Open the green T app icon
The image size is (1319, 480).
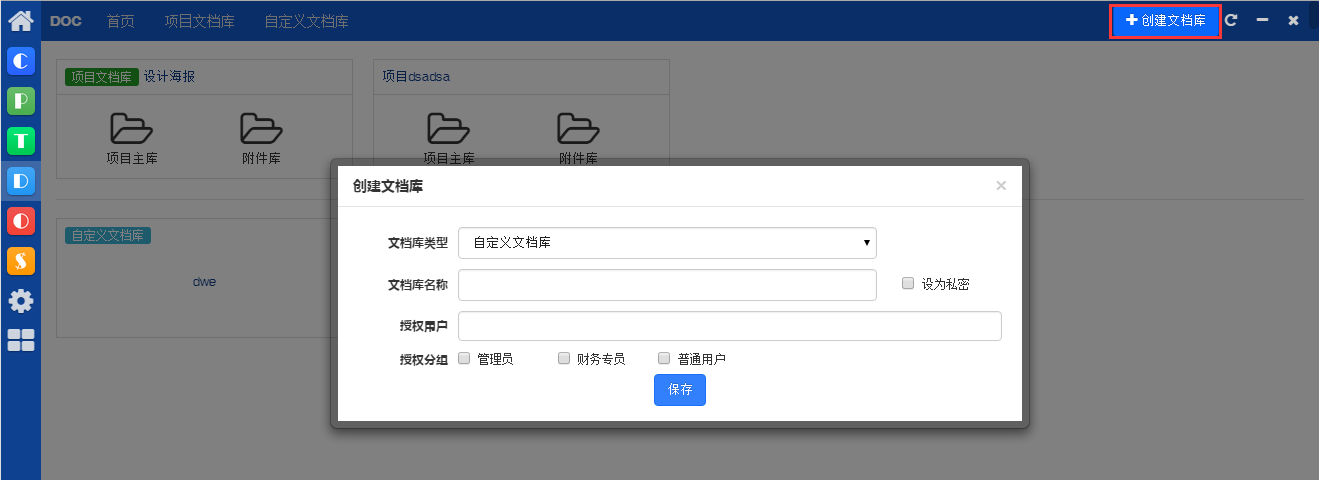21,141
